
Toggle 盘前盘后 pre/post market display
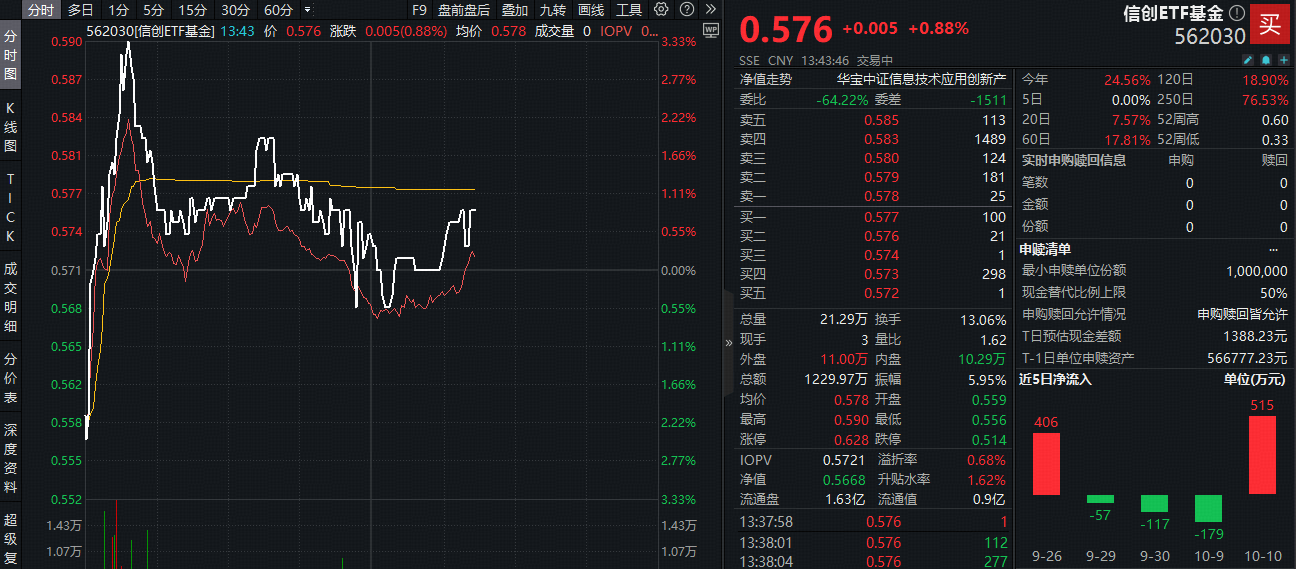click(464, 10)
